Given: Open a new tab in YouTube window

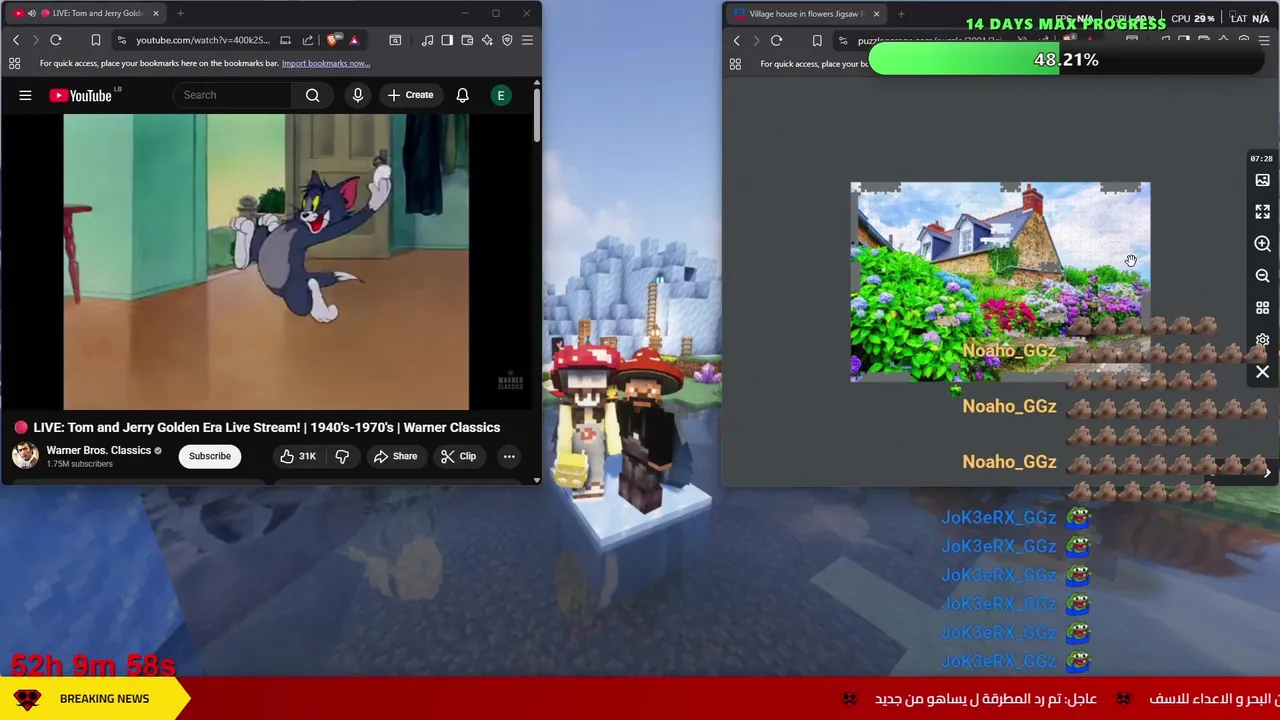Looking at the screenshot, I should coord(180,13).
